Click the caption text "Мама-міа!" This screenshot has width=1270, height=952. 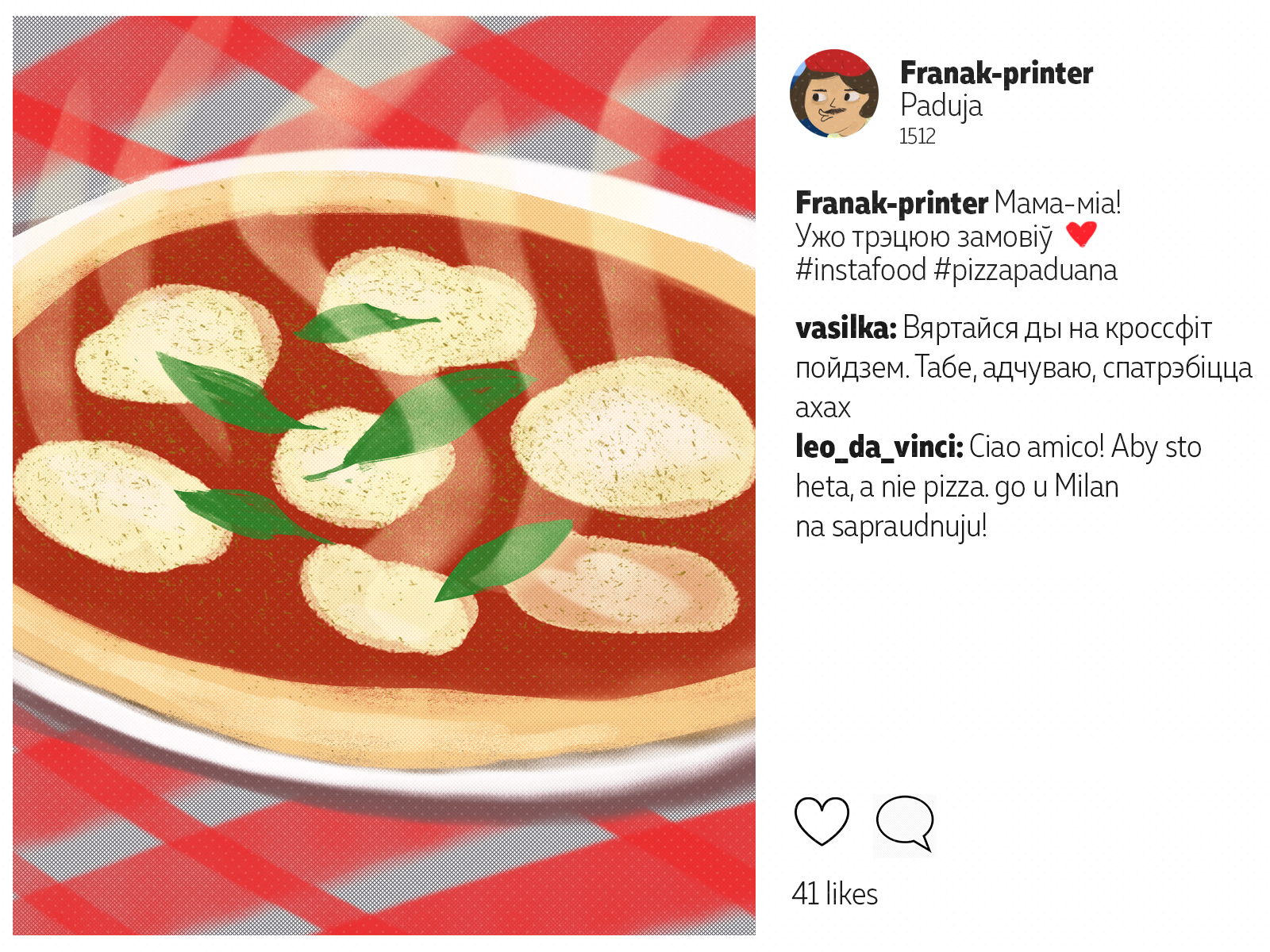point(1058,203)
